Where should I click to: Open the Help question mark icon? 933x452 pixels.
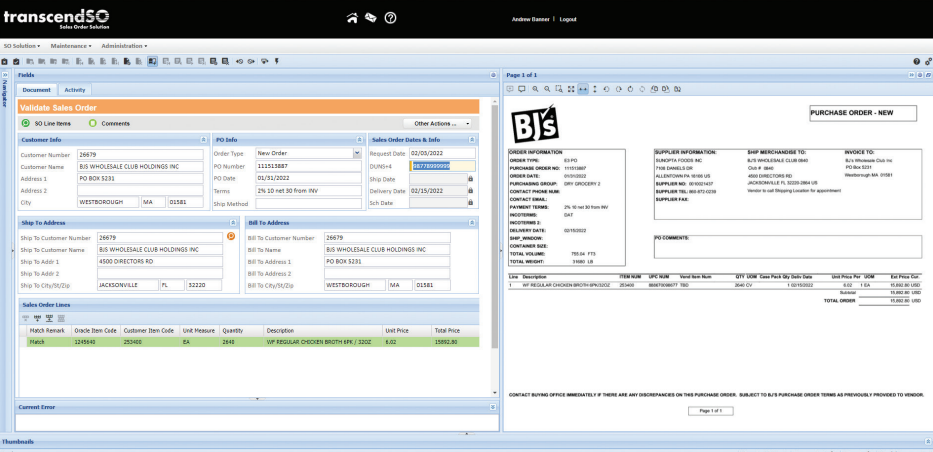pyautogui.click(x=390, y=18)
